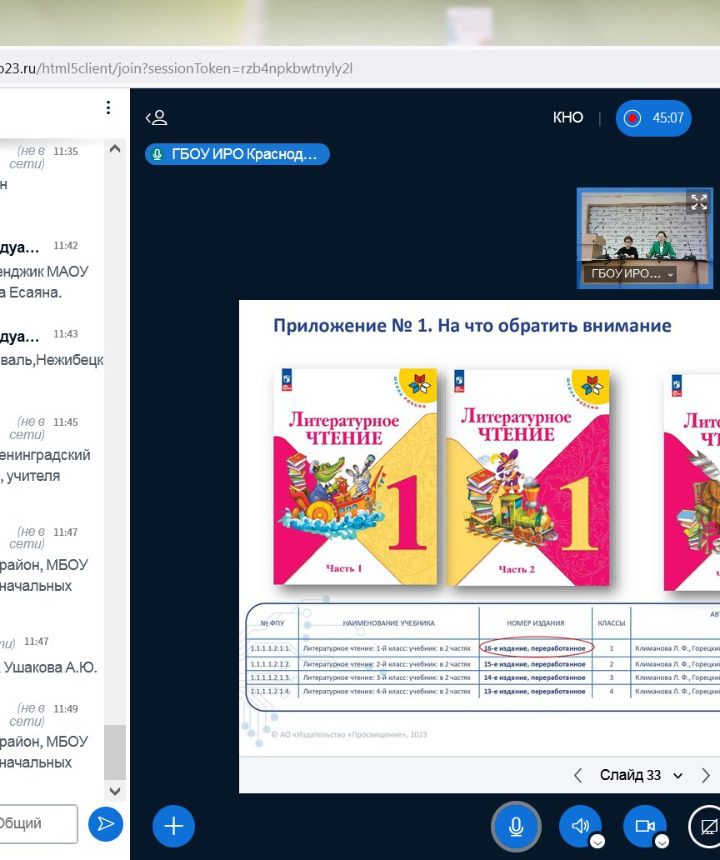Click the share screen icon

pyautogui.click(x=708, y=826)
